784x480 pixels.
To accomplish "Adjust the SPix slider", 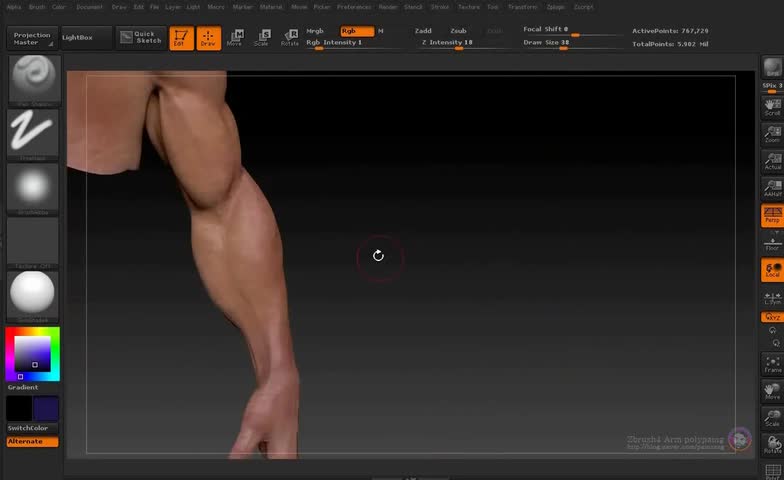I will 772,87.
